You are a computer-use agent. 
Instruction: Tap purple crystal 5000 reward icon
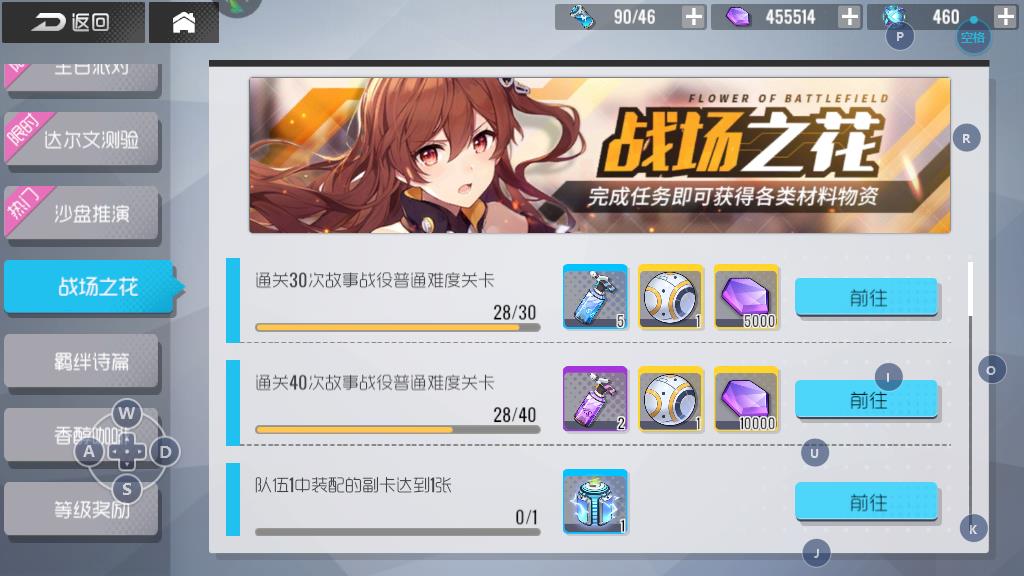coord(746,296)
